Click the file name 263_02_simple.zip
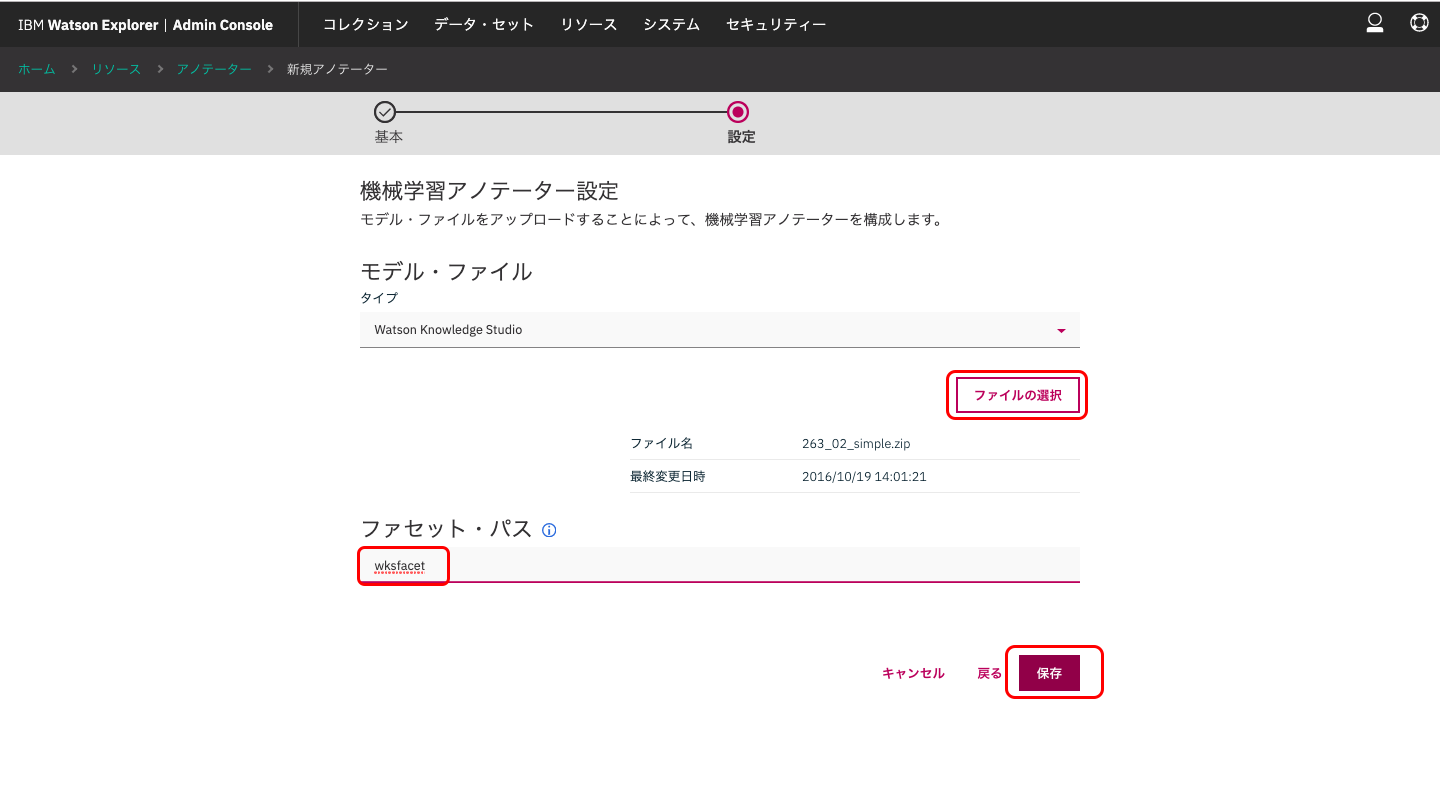Image resolution: width=1440 pixels, height=791 pixels. click(x=856, y=443)
